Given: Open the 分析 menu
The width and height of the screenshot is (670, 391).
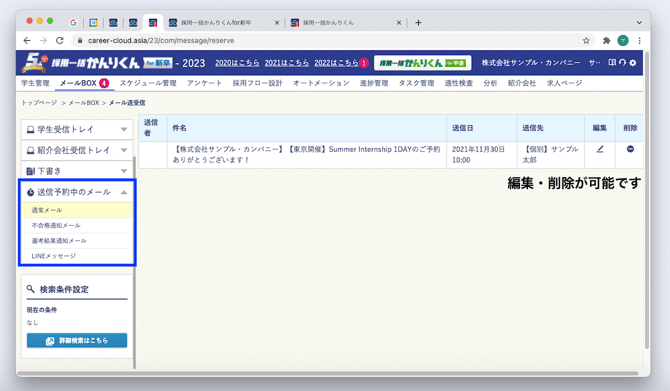Looking at the screenshot, I should point(490,83).
